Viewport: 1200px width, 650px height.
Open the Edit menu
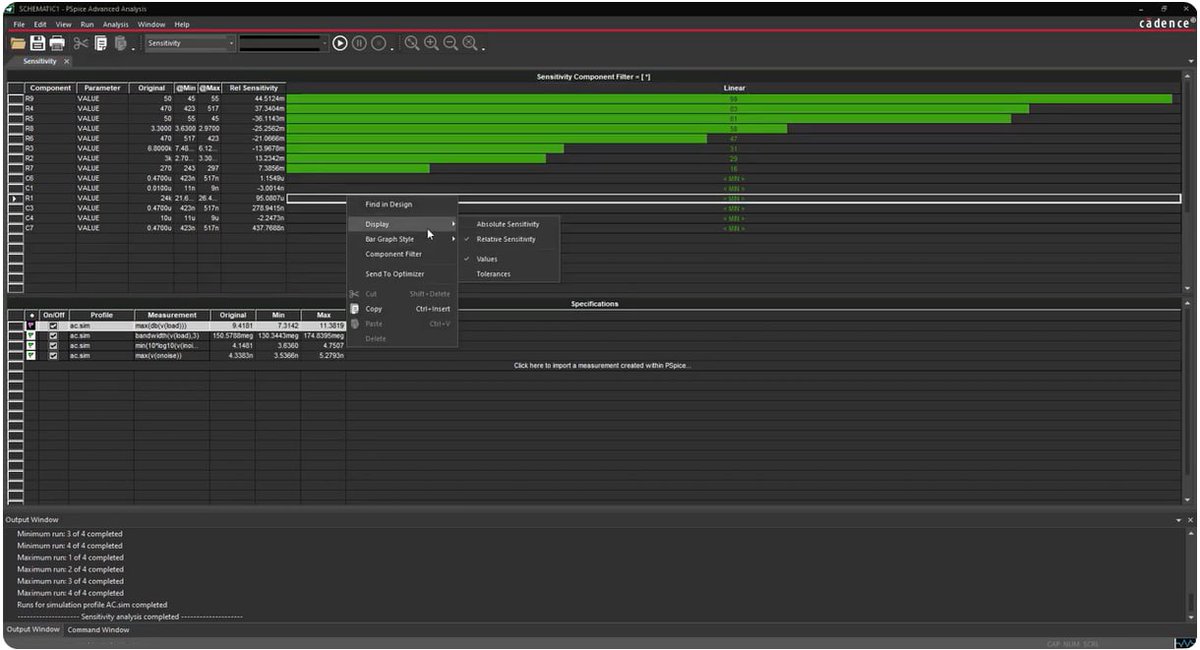pyautogui.click(x=40, y=24)
